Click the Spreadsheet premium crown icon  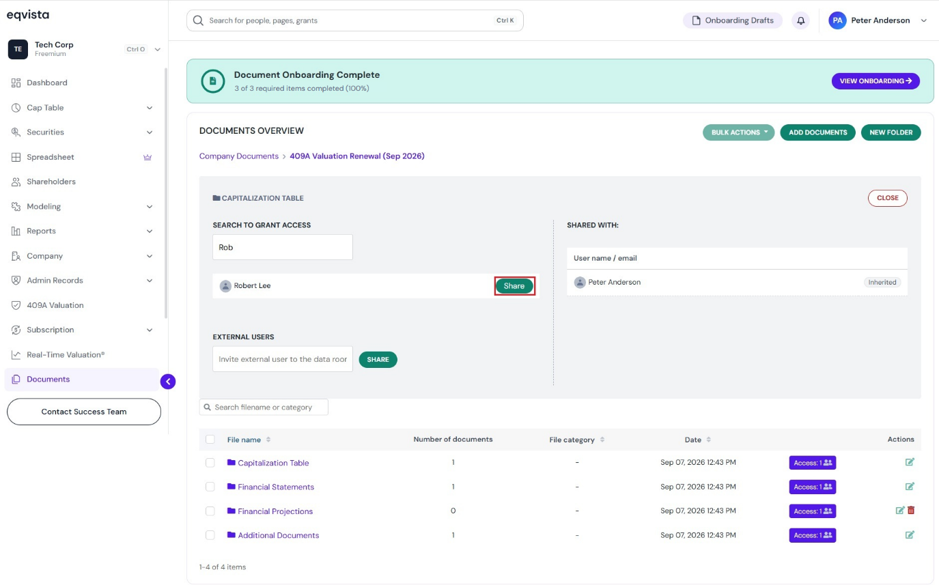[x=147, y=157]
